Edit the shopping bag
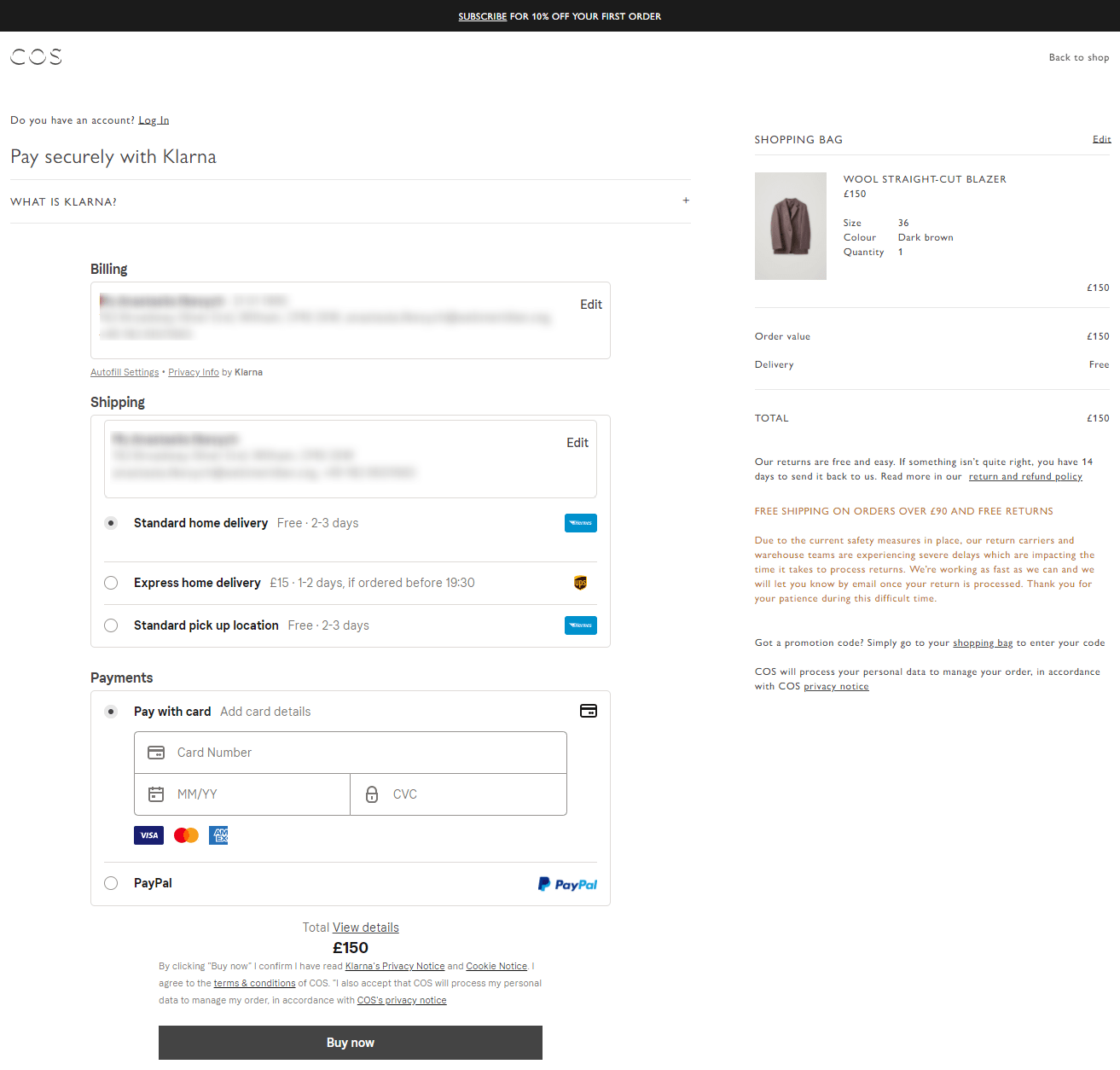This screenshot has height=1070, width=1120. coord(1101,139)
